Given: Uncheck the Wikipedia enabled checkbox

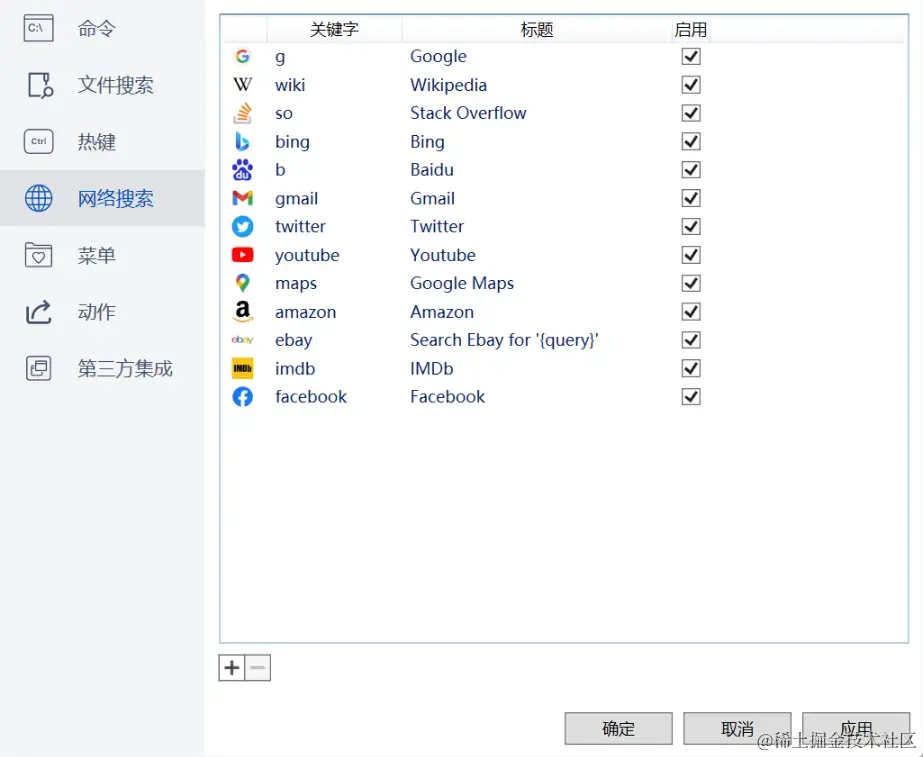Looking at the screenshot, I should click(x=691, y=85).
